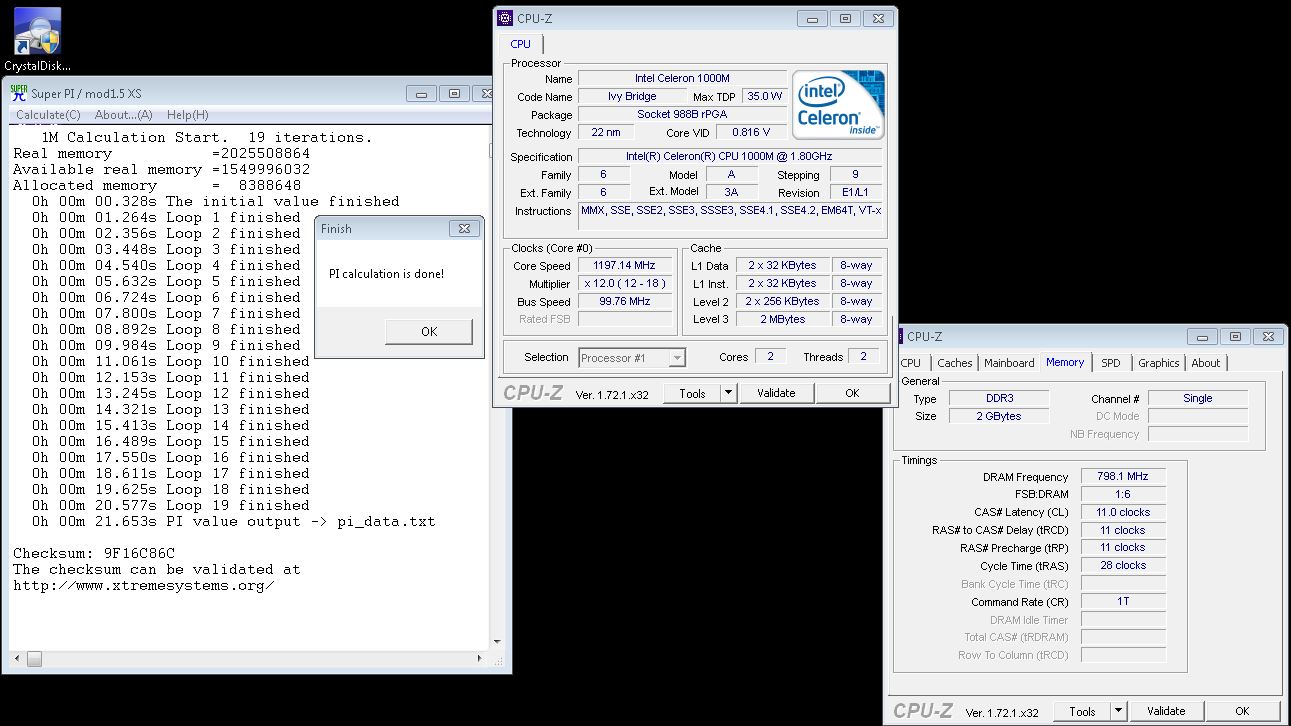
Task: Open Processor #1 selection dropdown
Action: coord(632,357)
